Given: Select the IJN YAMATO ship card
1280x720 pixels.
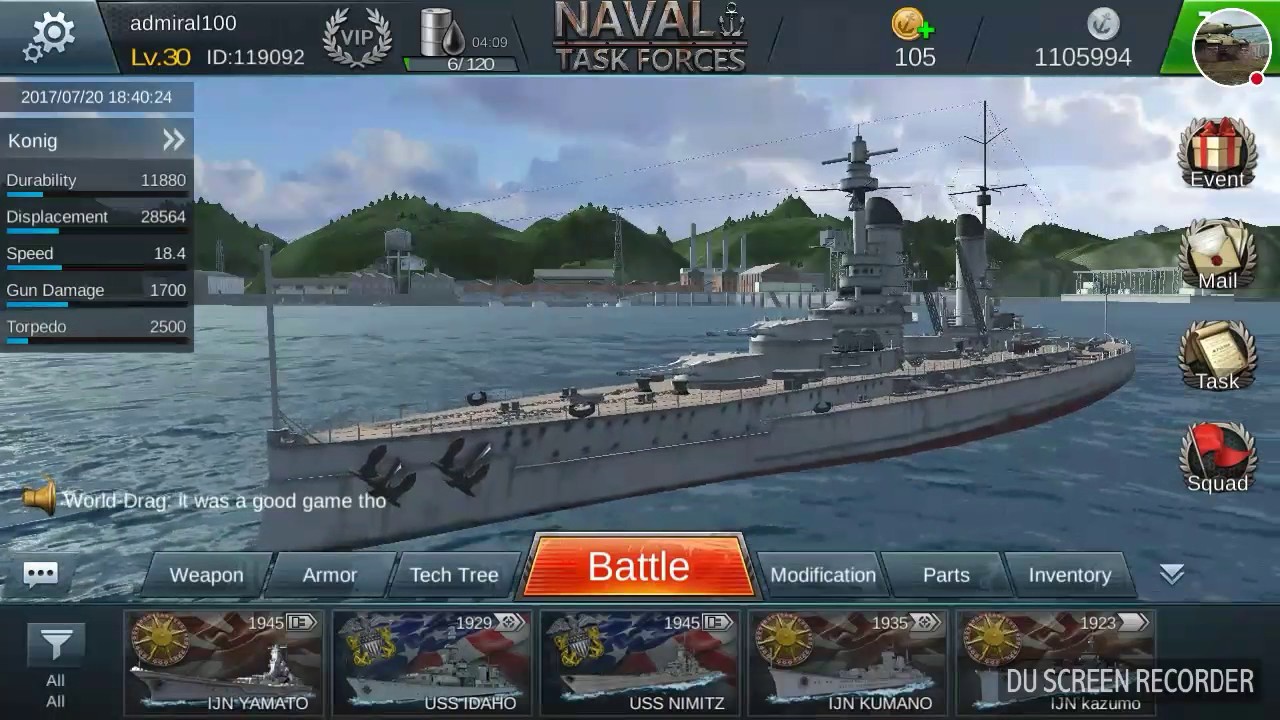Looking at the screenshot, I should pos(224,662).
